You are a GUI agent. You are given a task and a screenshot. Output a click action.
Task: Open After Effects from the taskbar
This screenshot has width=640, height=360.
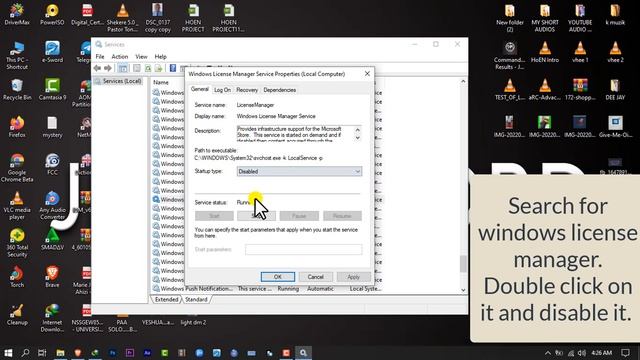147,353
